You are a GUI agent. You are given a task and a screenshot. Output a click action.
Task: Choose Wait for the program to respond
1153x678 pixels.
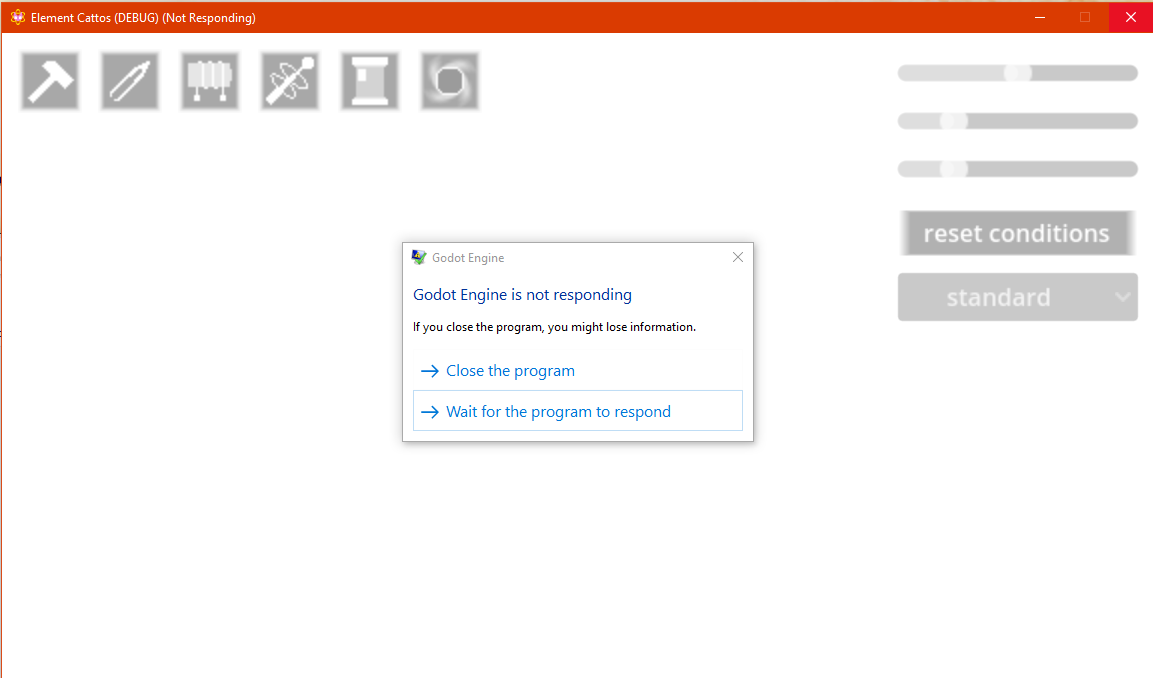pyautogui.click(x=578, y=411)
